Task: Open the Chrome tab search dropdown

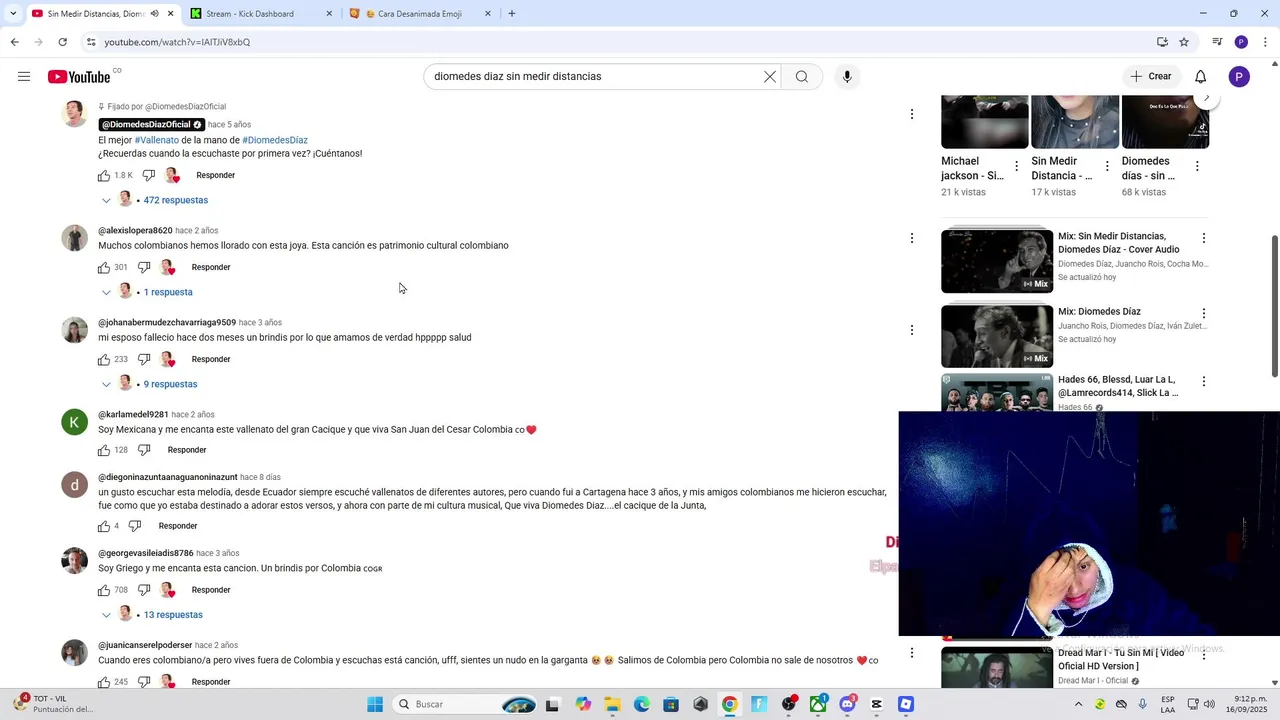Action: [12, 13]
